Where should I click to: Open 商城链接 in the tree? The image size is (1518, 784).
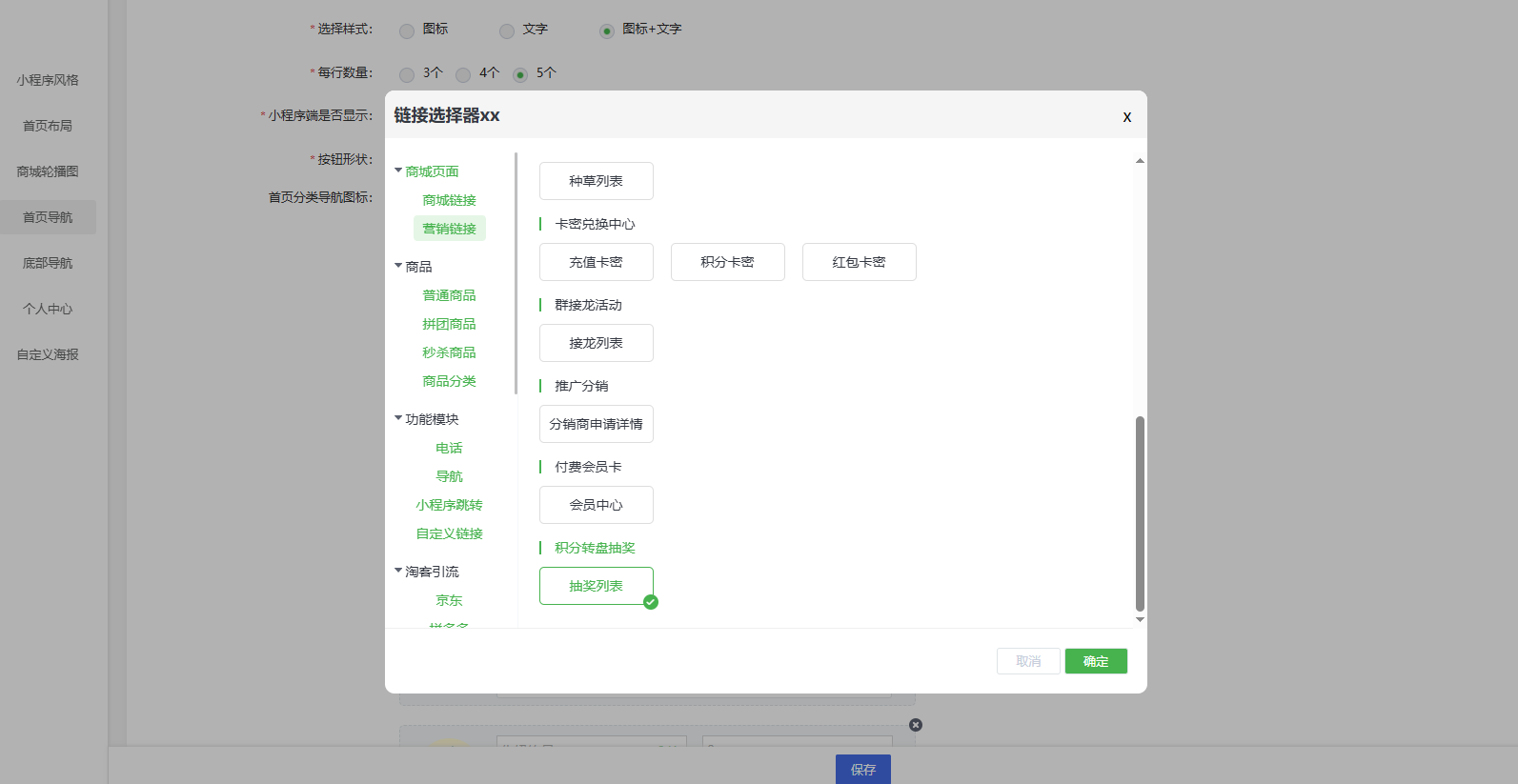tap(449, 200)
